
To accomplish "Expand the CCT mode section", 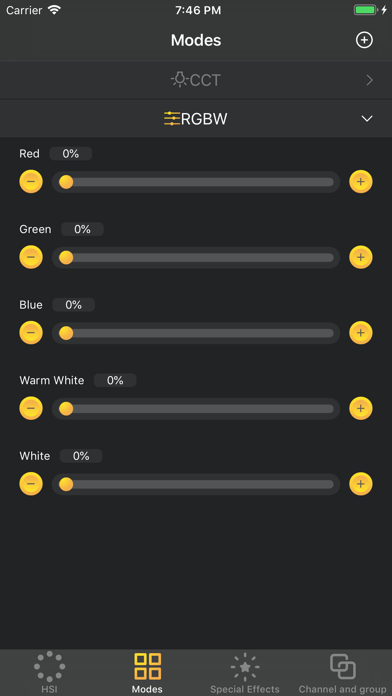I will point(196,80).
